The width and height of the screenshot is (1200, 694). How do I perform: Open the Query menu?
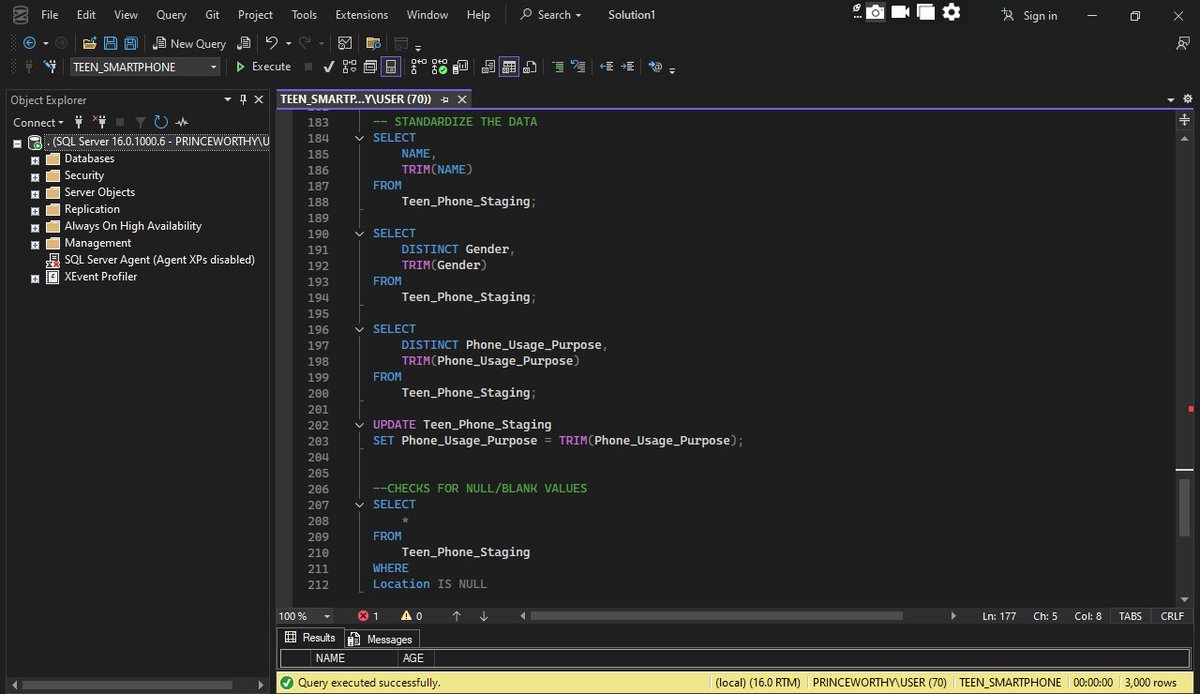[x=171, y=15]
